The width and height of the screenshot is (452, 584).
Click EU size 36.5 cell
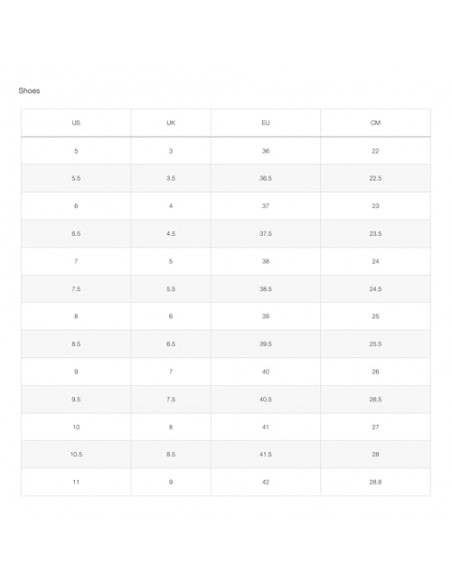pos(265,178)
